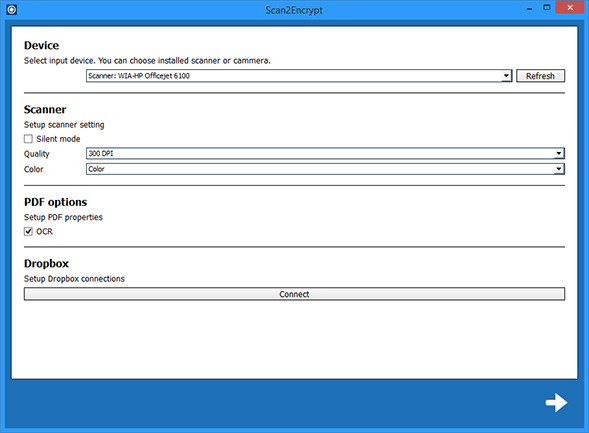Screen dimensions: 589x433
Task: Click the PDF options heading
Action: pos(56,202)
